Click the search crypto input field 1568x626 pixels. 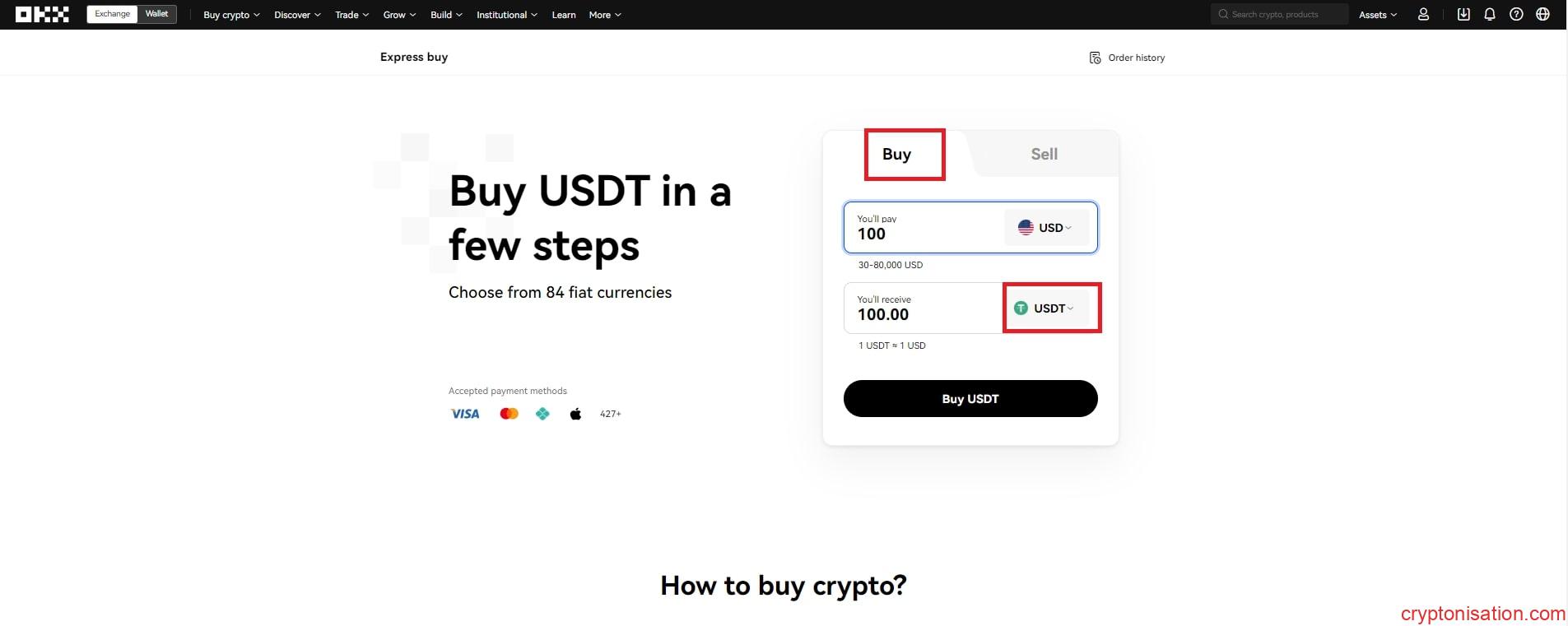[x=1279, y=14]
